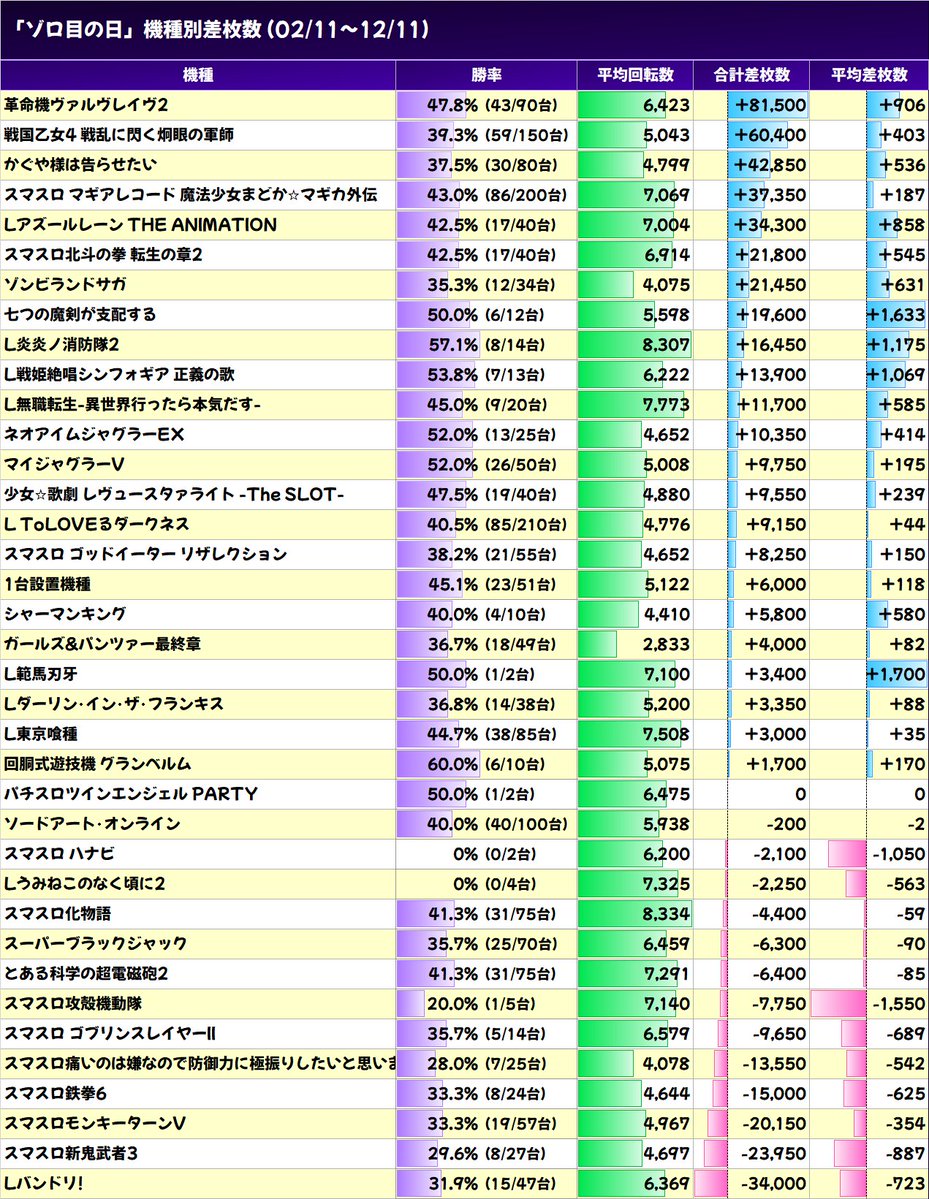
Task: Click the 機種 column header
Action: [x=198, y=75]
